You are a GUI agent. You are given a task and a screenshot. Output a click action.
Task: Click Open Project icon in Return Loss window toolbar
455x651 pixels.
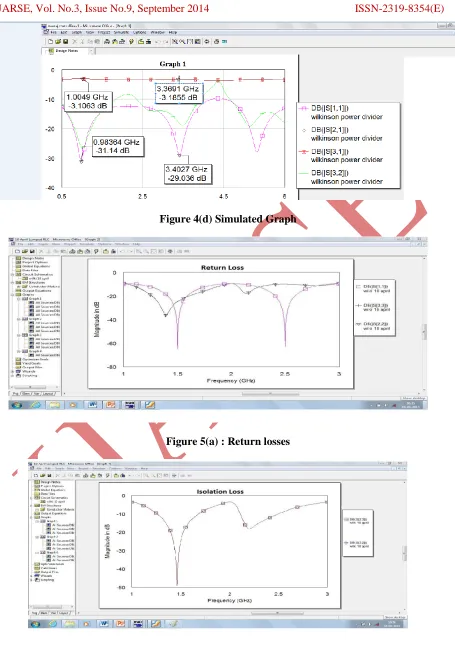coord(25,251)
